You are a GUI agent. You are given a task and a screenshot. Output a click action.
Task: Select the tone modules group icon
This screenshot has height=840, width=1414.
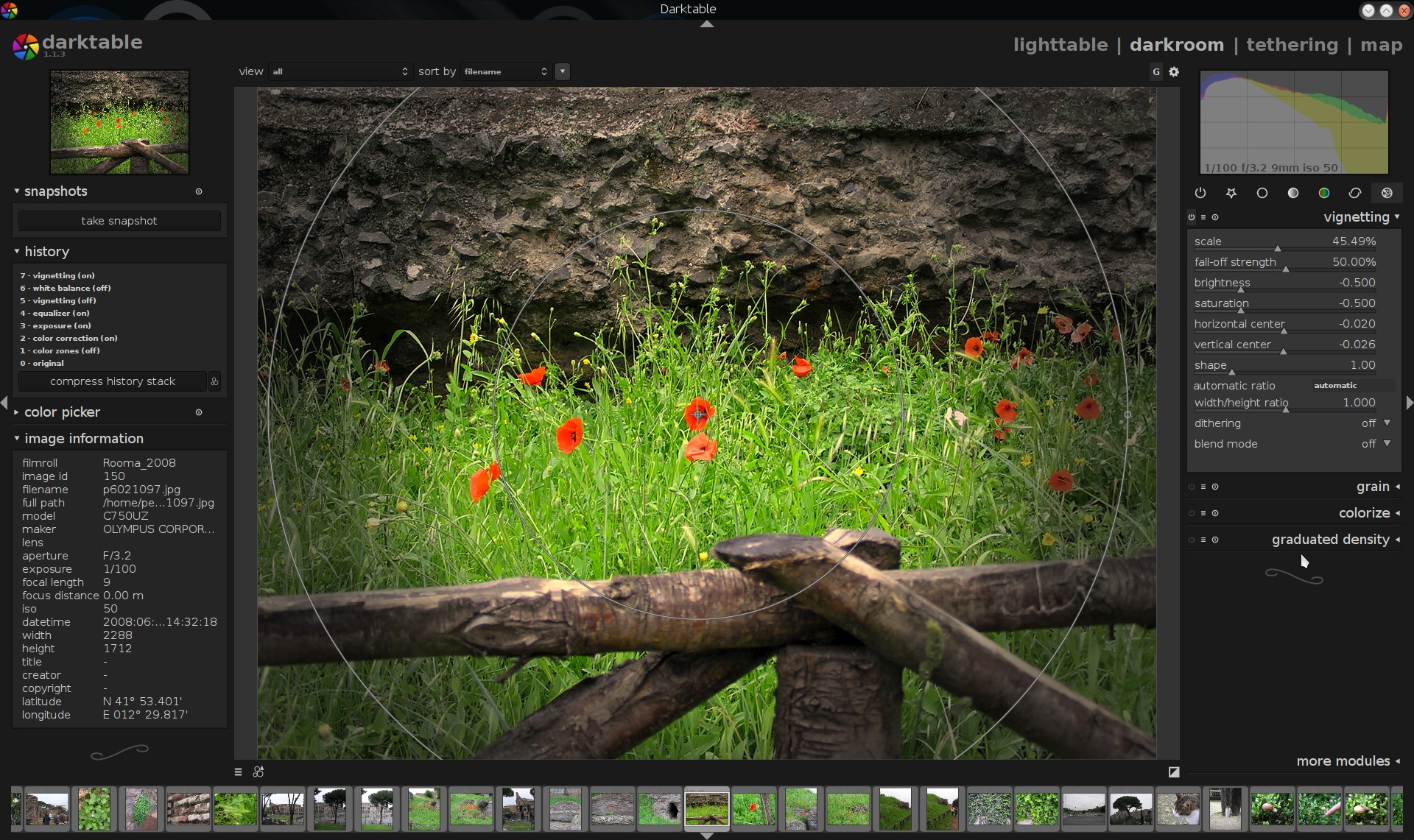pyautogui.click(x=1293, y=193)
